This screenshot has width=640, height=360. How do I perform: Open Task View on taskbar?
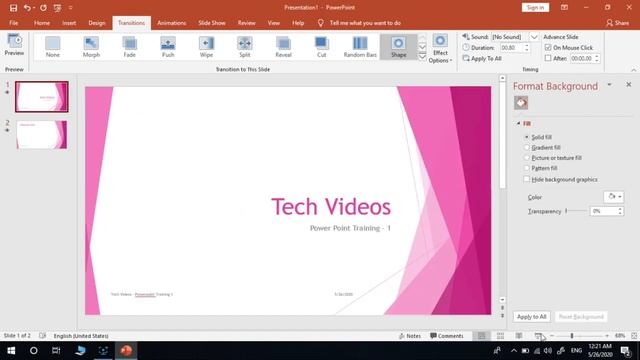pyautogui.click(x=56, y=351)
